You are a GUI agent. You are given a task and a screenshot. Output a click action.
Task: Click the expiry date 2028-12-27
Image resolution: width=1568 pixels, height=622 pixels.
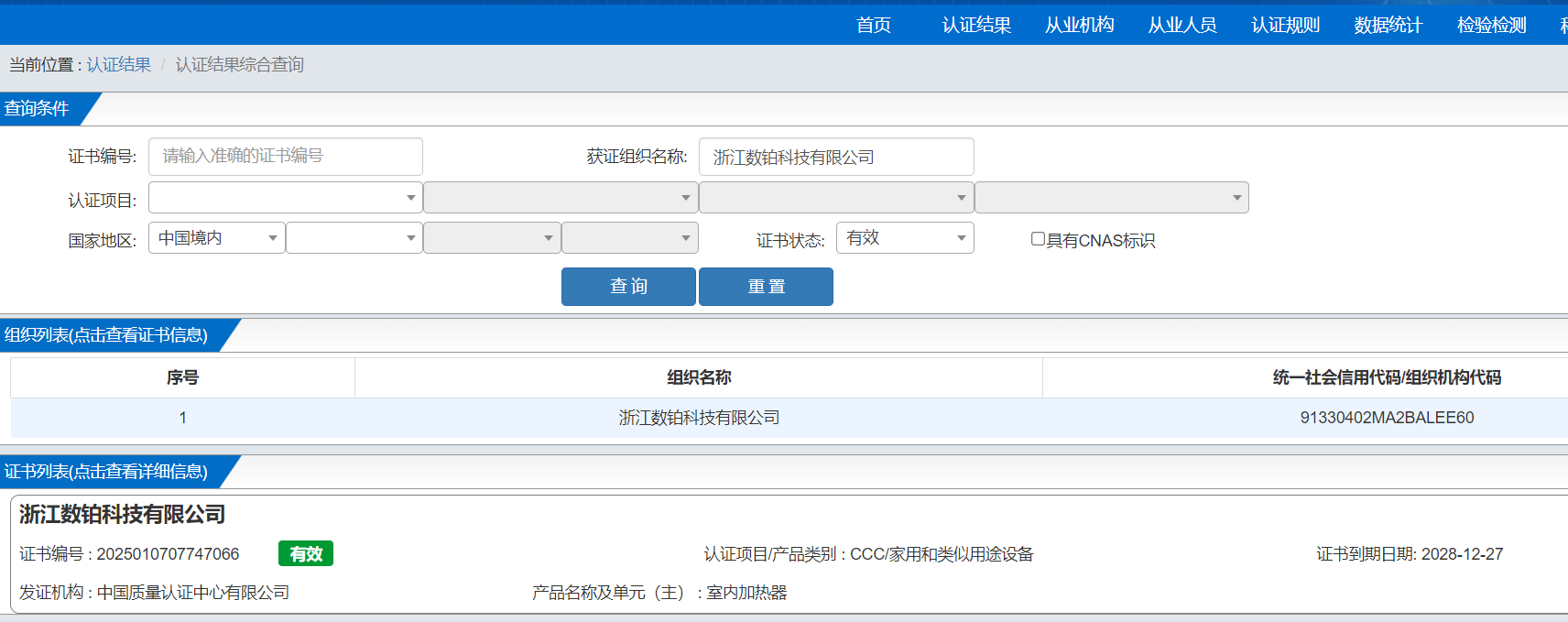coord(1462,554)
